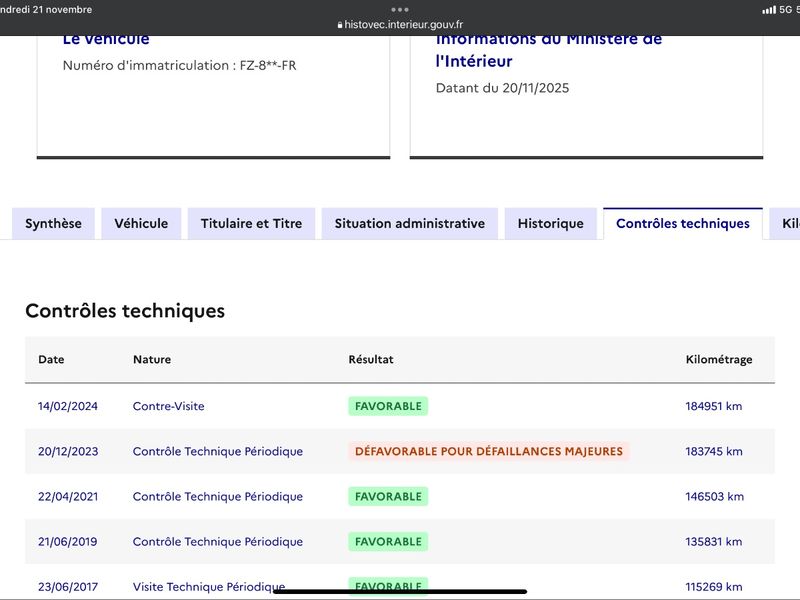The height and width of the screenshot is (600, 800).
Task: Tap the cellular signal bars icon
Action: (768, 10)
